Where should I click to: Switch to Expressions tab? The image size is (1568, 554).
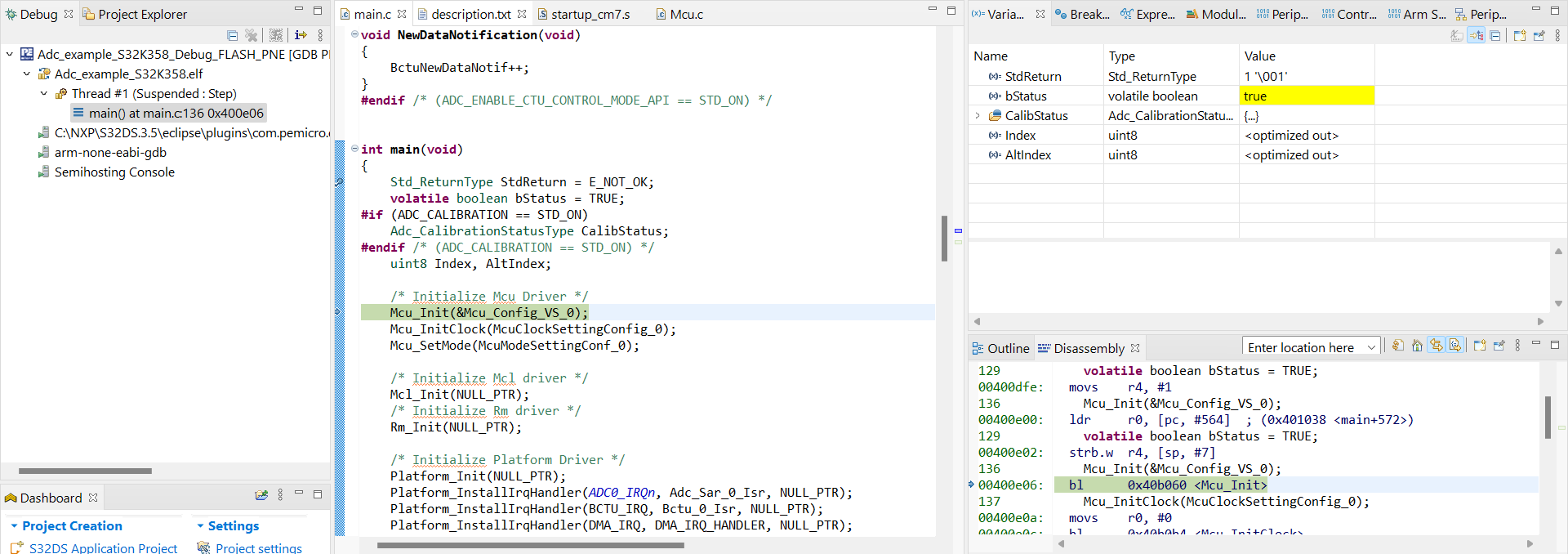click(1147, 14)
